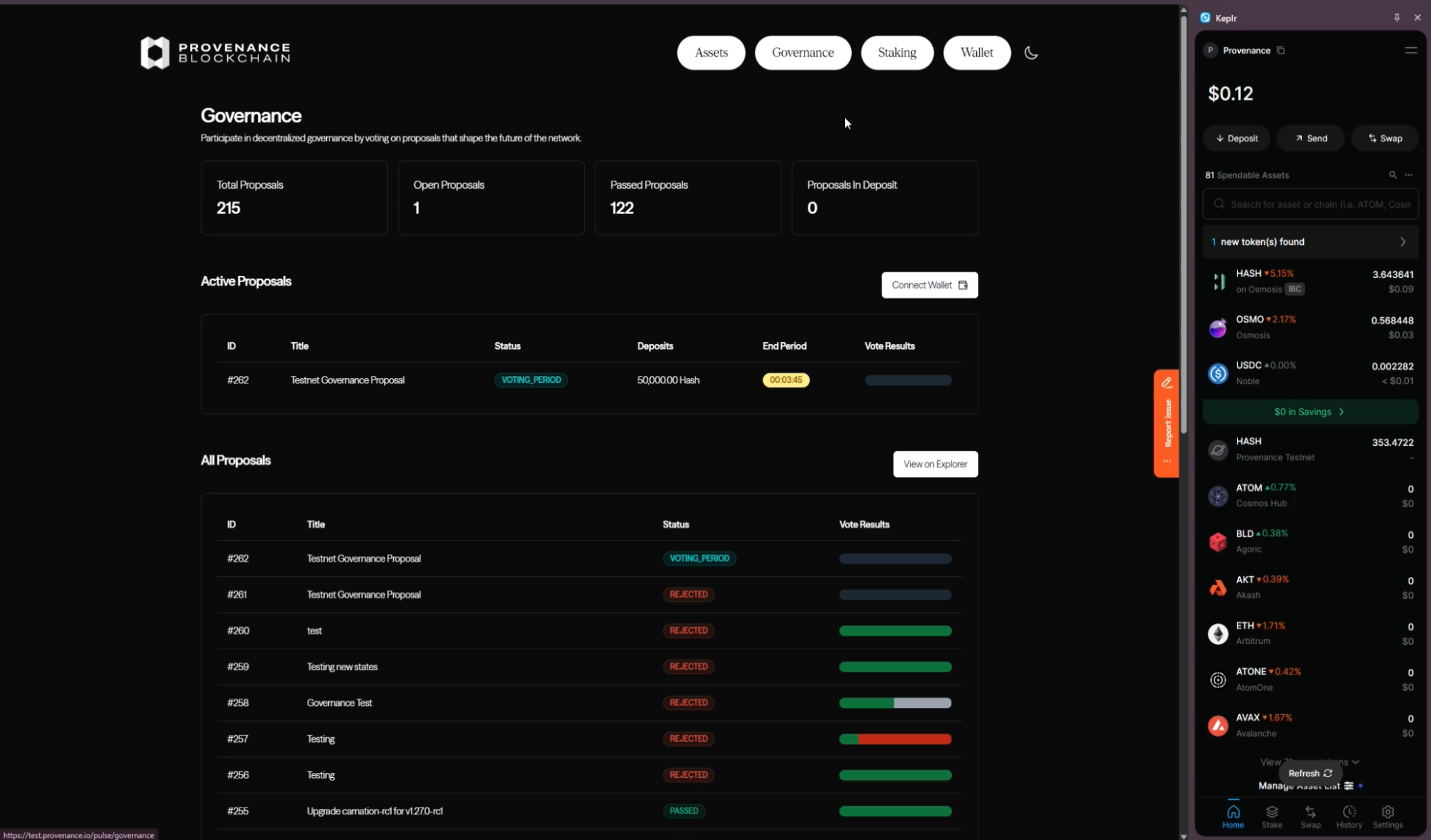
Task: Open the Assets nav tab
Action: (x=710, y=53)
